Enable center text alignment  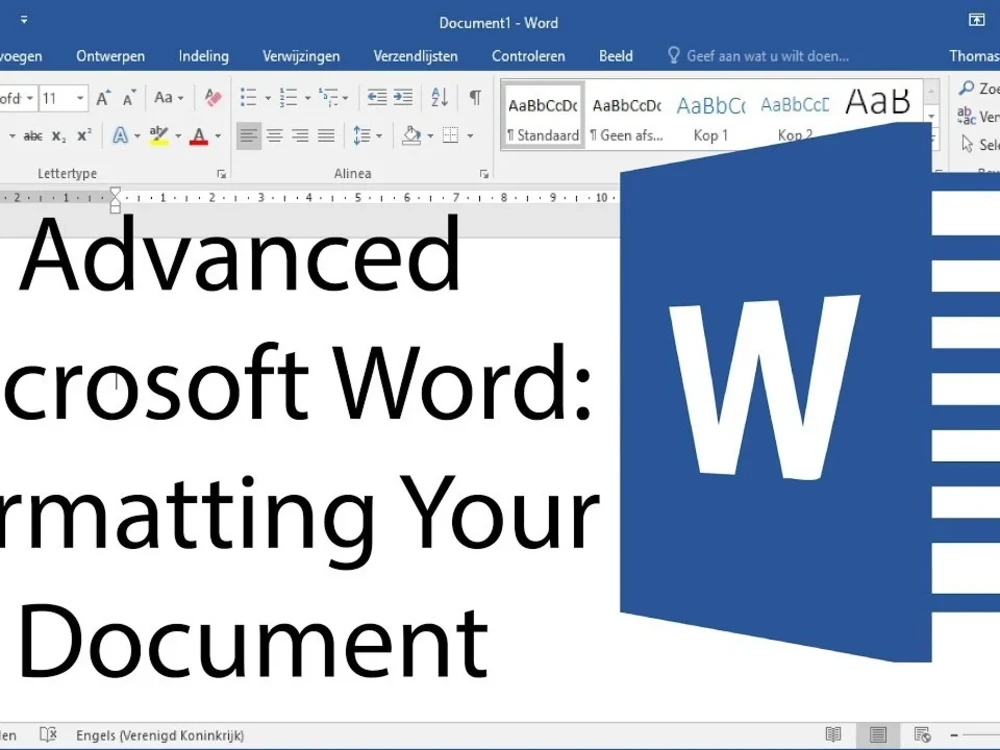[275, 136]
